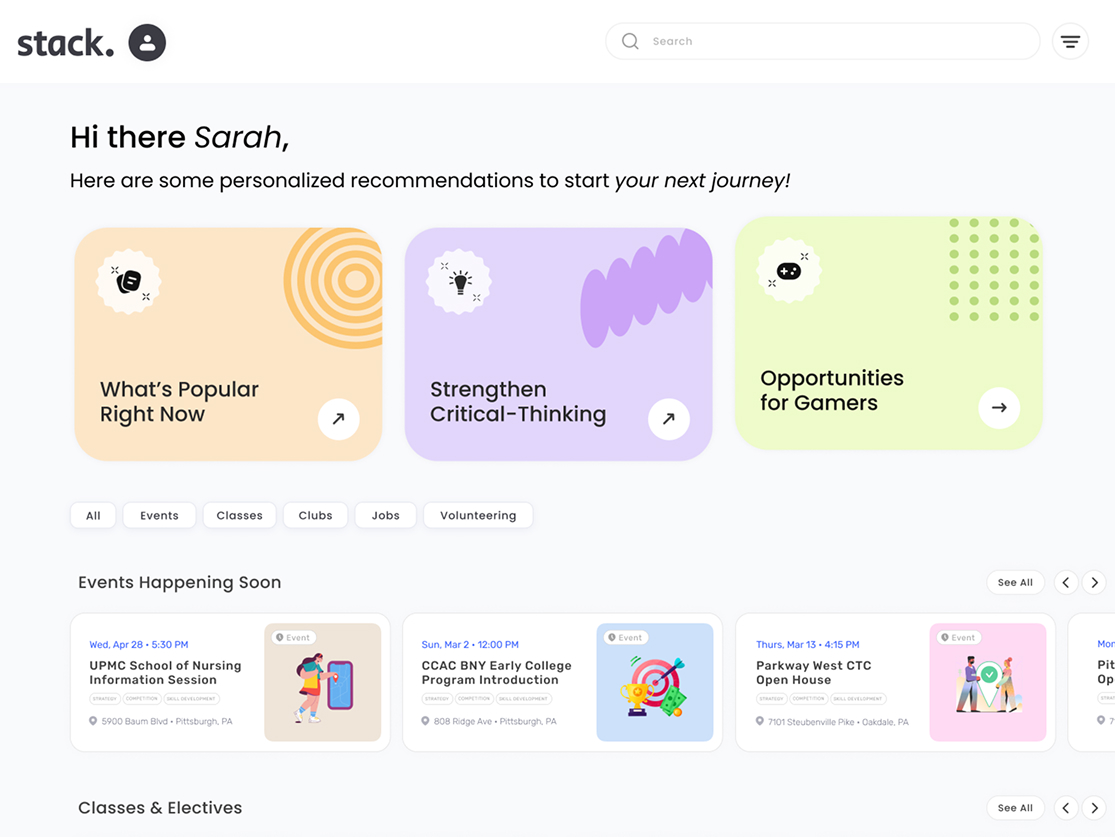Select the Events filter tab
This screenshot has width=1115, height=837.
pyautogui.click(x=159, y=516)
